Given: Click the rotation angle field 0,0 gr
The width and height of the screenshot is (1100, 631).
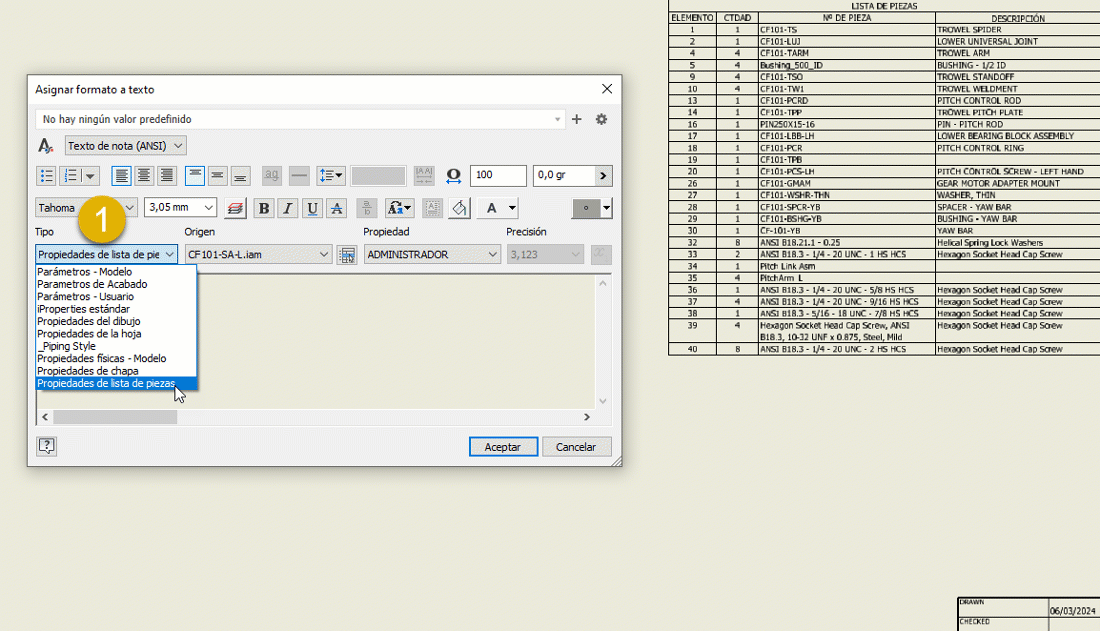Looking at the screenshot, I should [x=564, y=175].
